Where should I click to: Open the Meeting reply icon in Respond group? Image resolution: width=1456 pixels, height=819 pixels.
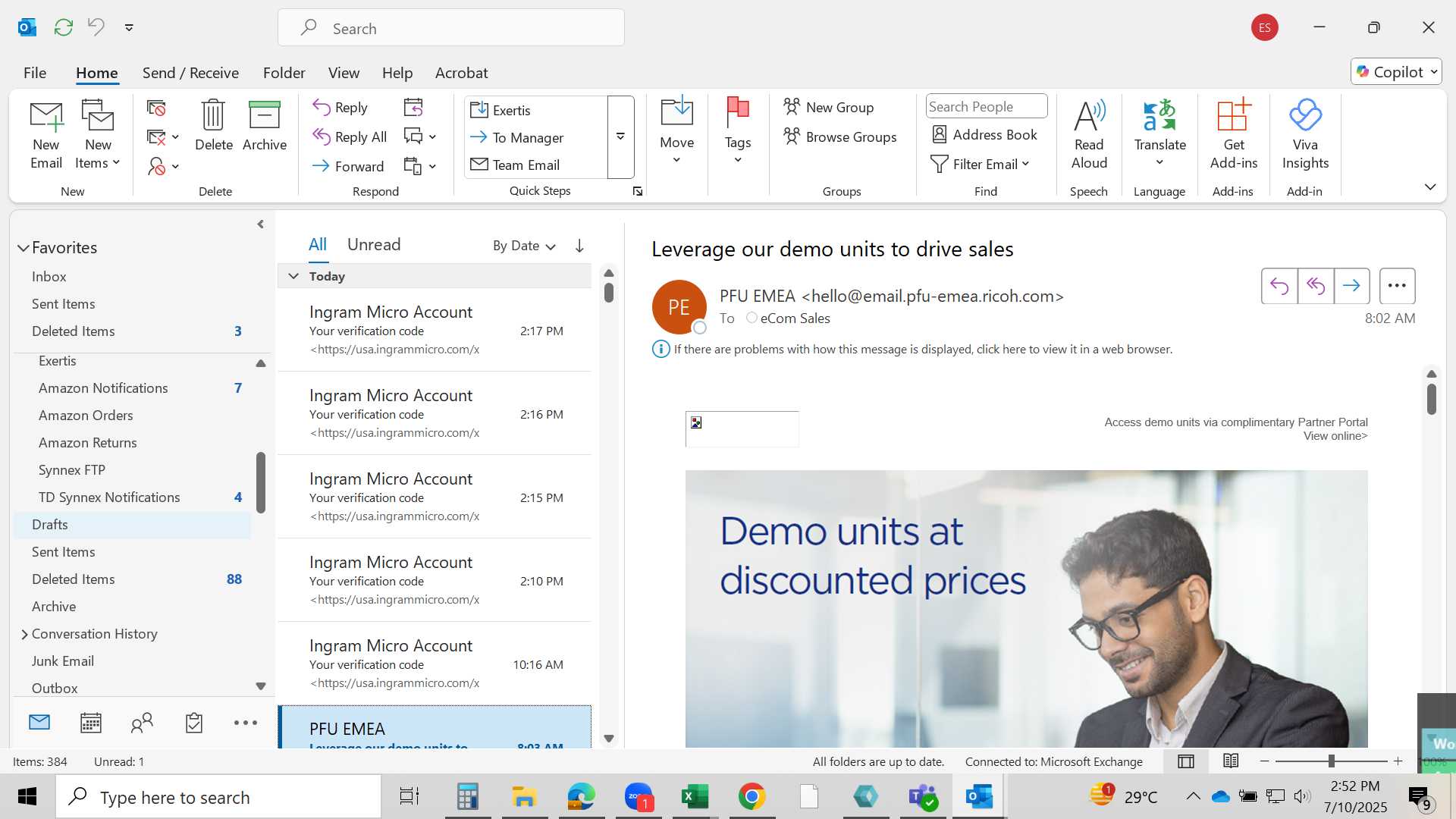pyautogui.click(x=413, y=108)
